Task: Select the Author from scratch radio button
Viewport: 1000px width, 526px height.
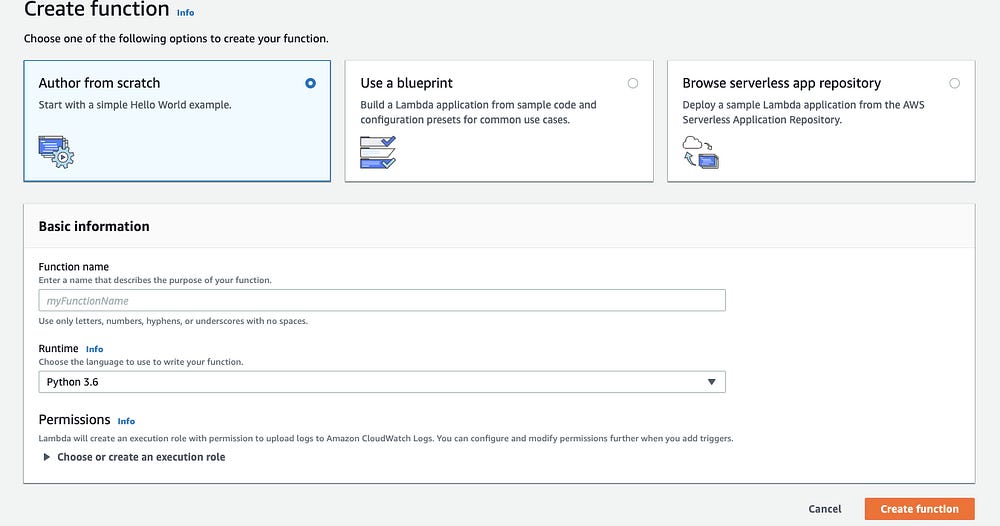Action: tap(311, 83)
